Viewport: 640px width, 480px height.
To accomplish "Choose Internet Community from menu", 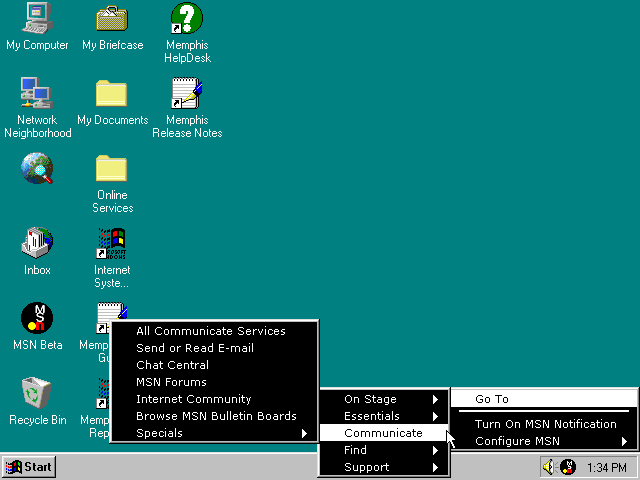I will click(215, 399).
